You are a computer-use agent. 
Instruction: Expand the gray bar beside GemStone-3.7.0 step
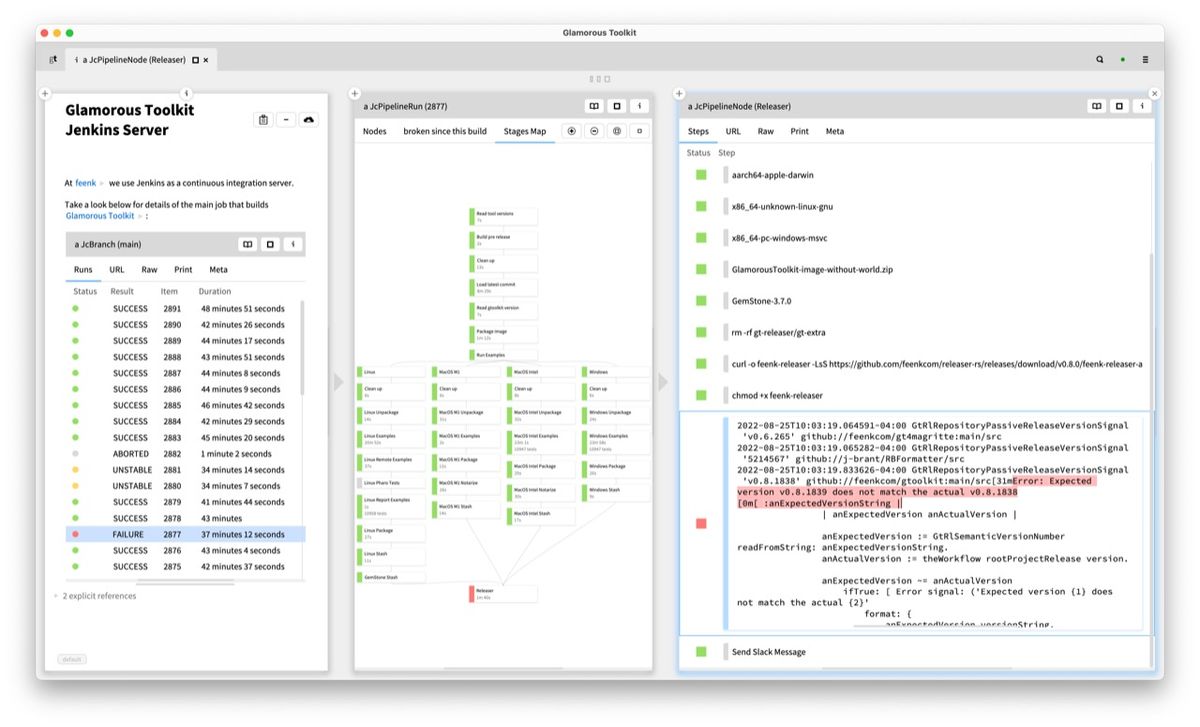coord(724,301)
